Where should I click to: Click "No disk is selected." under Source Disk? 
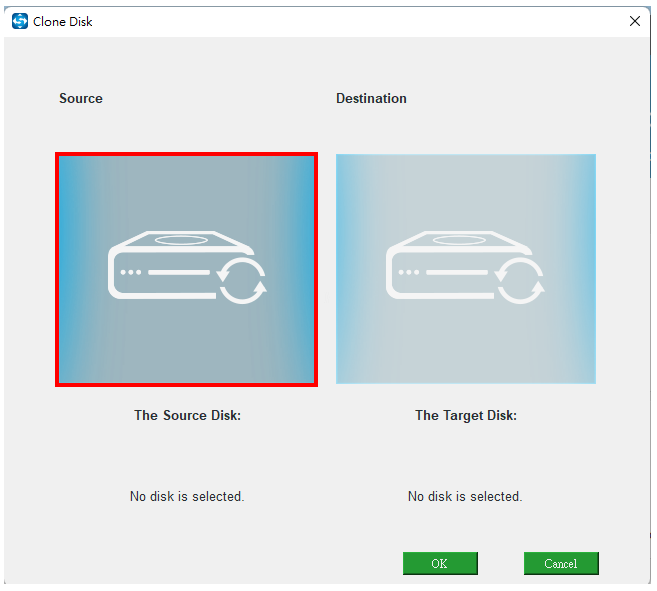[187, 496]
